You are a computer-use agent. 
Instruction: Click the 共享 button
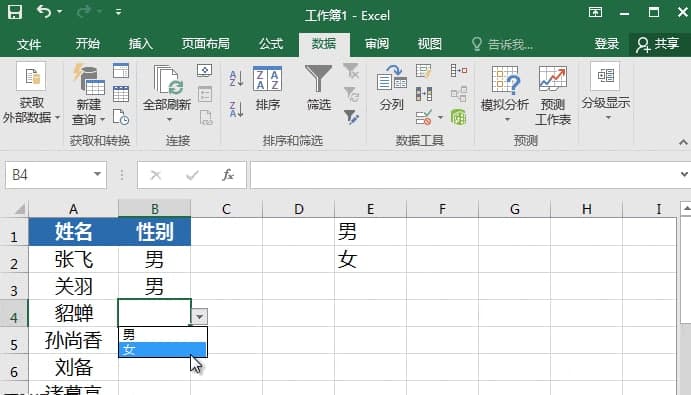658,44
